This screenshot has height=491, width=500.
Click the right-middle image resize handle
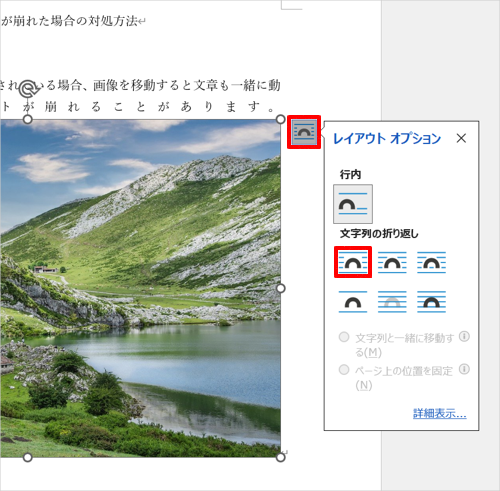(x=281, y=288)
